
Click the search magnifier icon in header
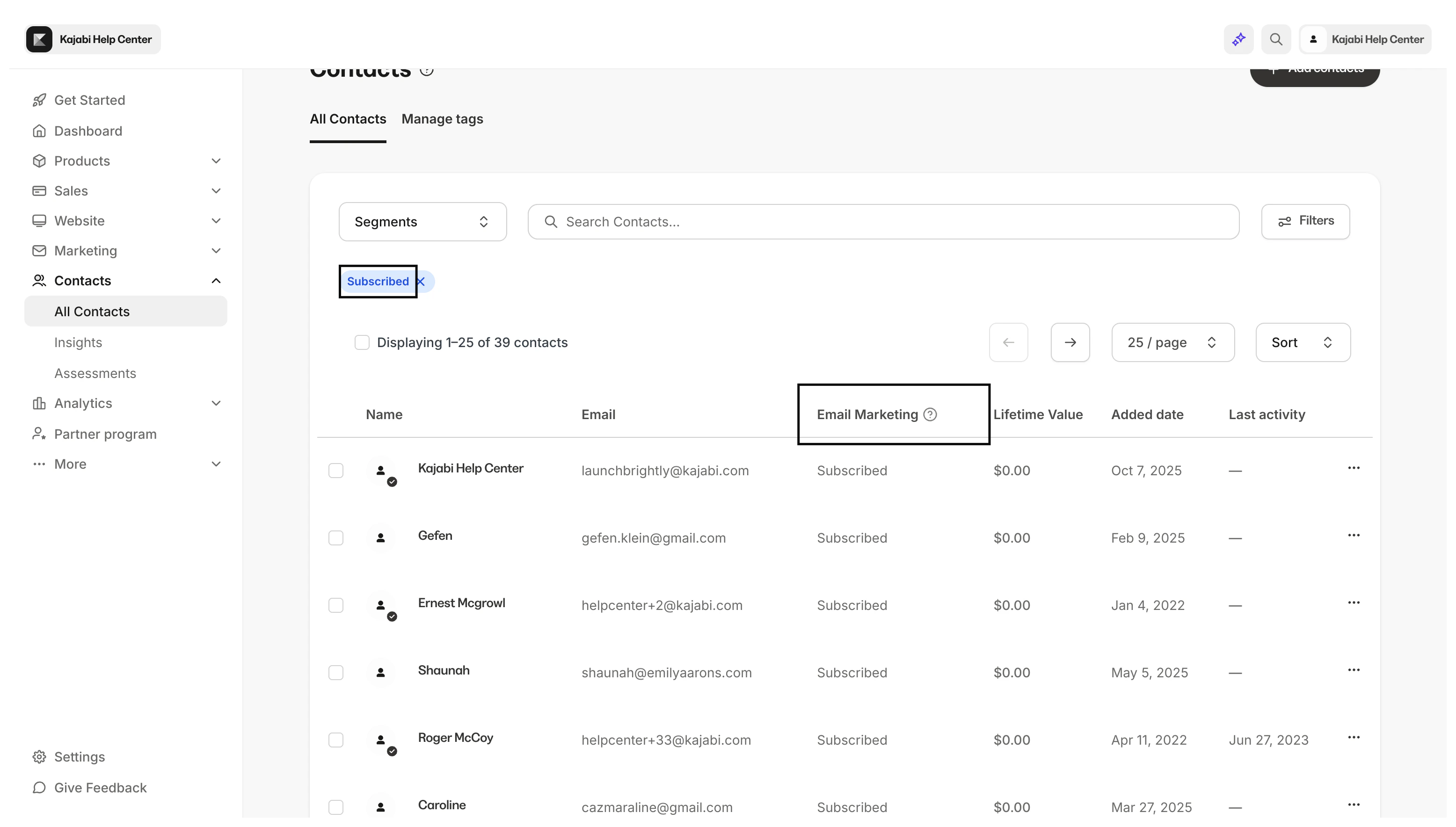pyautogui.click(x=1276, y=39)
